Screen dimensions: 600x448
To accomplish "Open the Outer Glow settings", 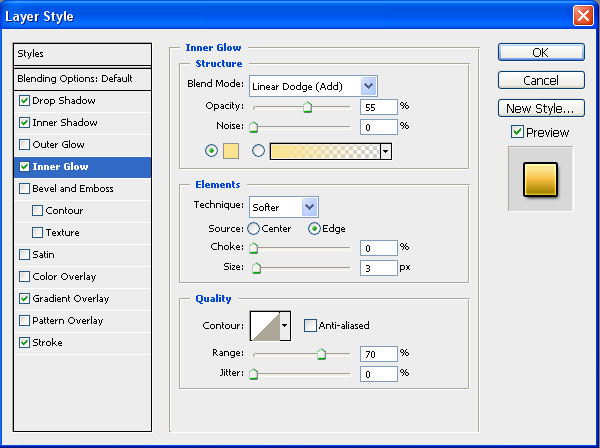I will pos(59,145).
